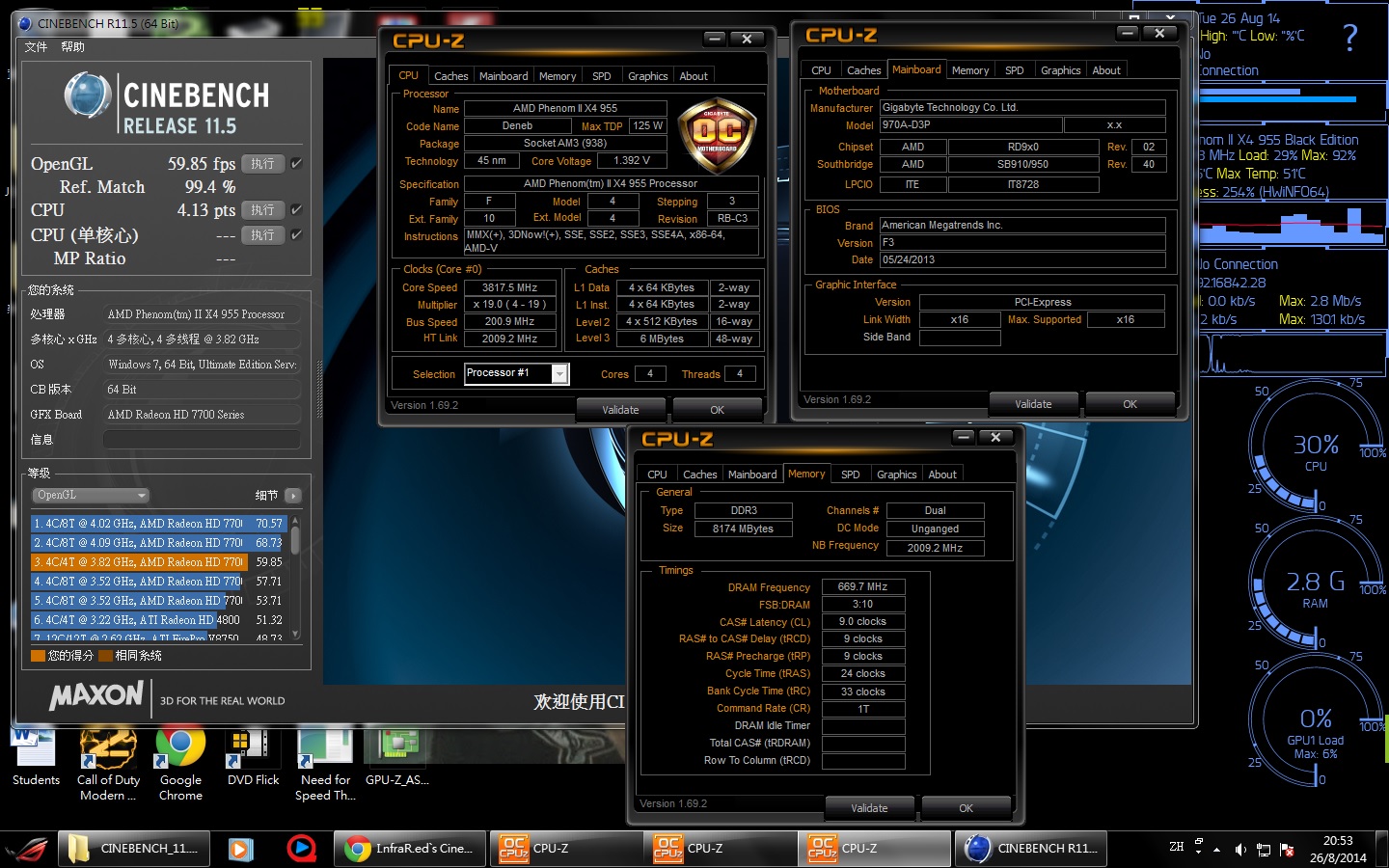
Task: Open the Processor #1 selection dropdown
Action: 517,374
